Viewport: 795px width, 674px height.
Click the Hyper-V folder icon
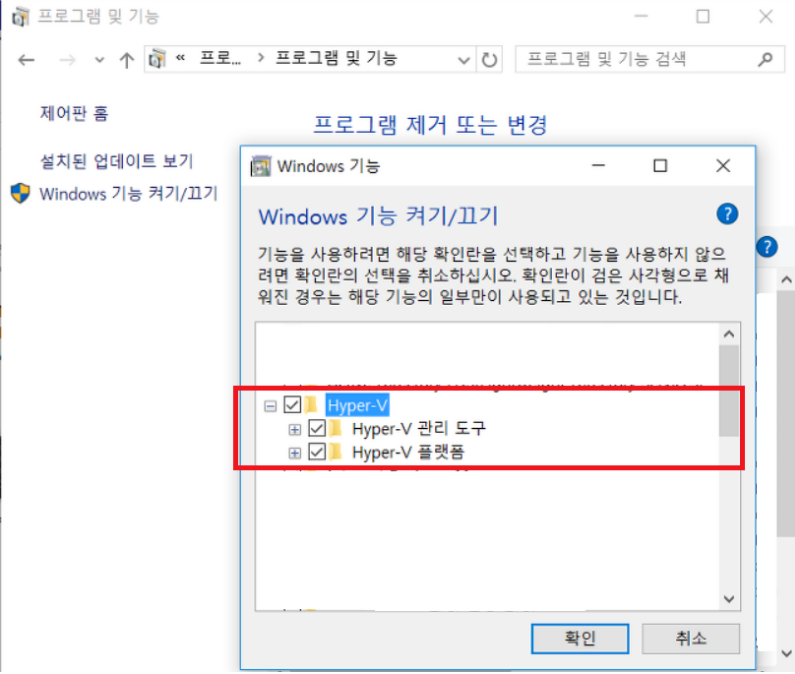pos(311,404)
